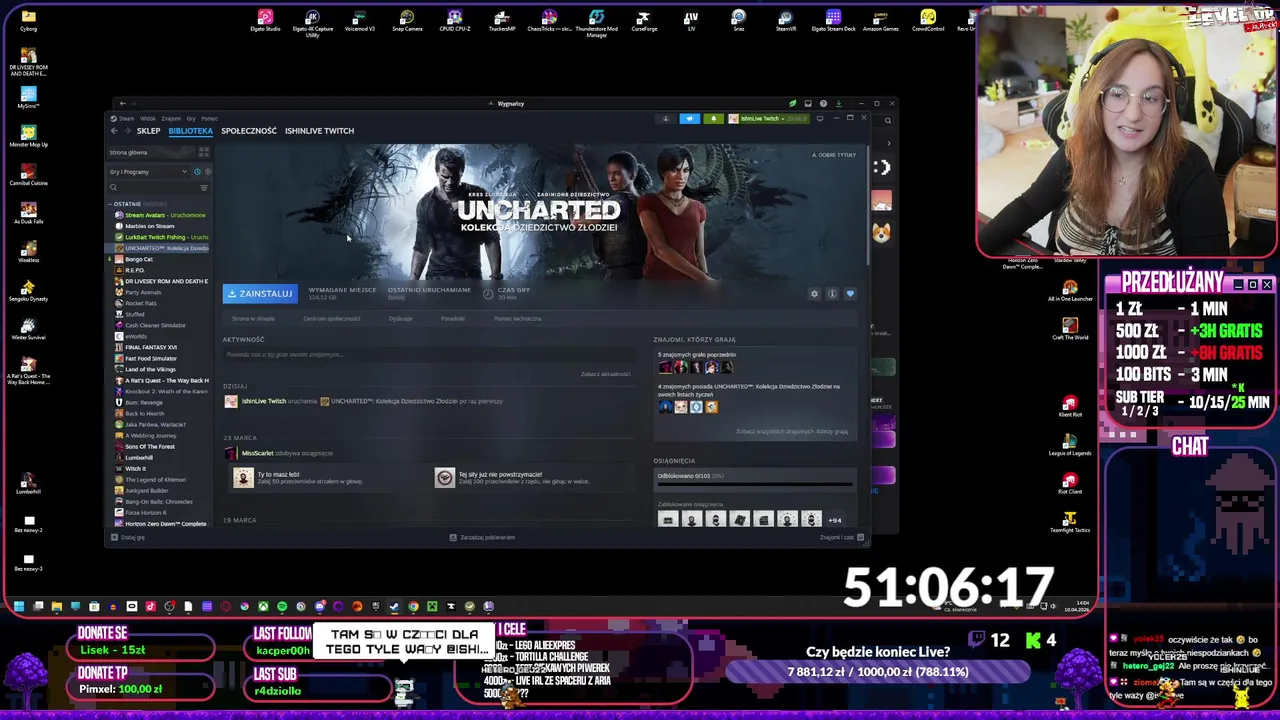Image resolution: width=1280 pixels, height=720 pixels.
Task: Open Steam announcements megaphone icon
Action: point(690,118)
